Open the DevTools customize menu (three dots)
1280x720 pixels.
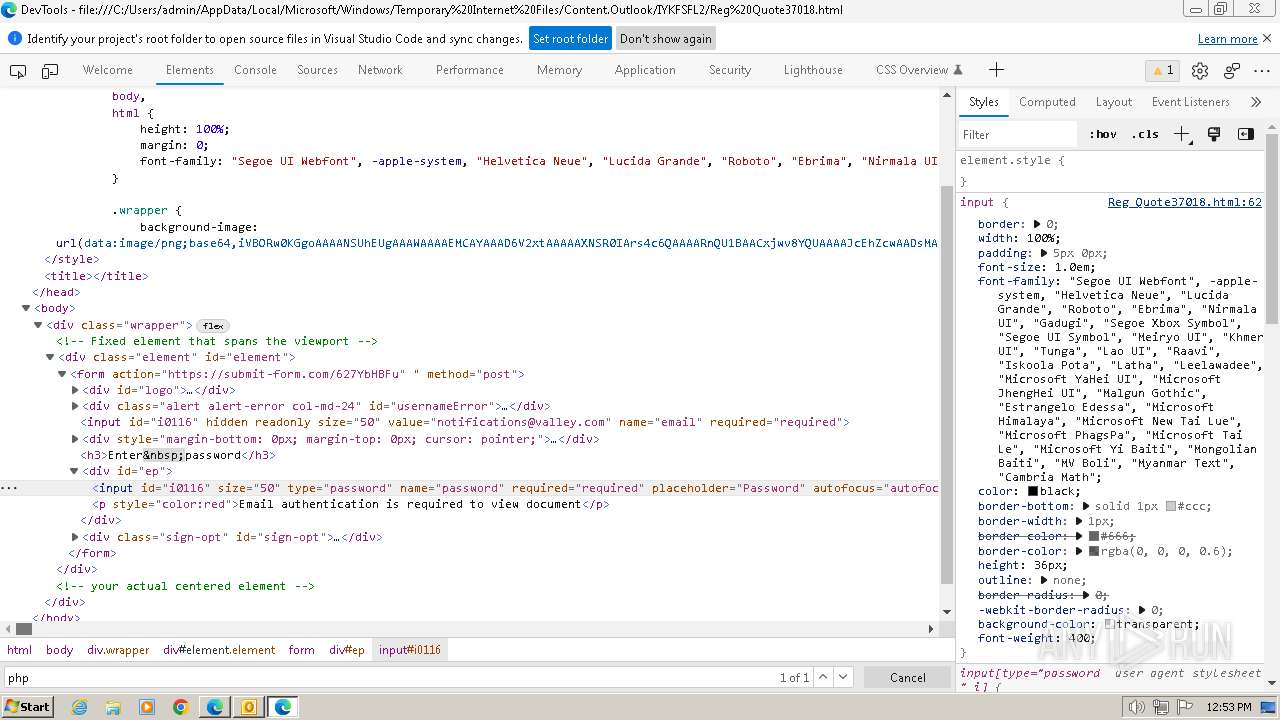(1264, 70)
